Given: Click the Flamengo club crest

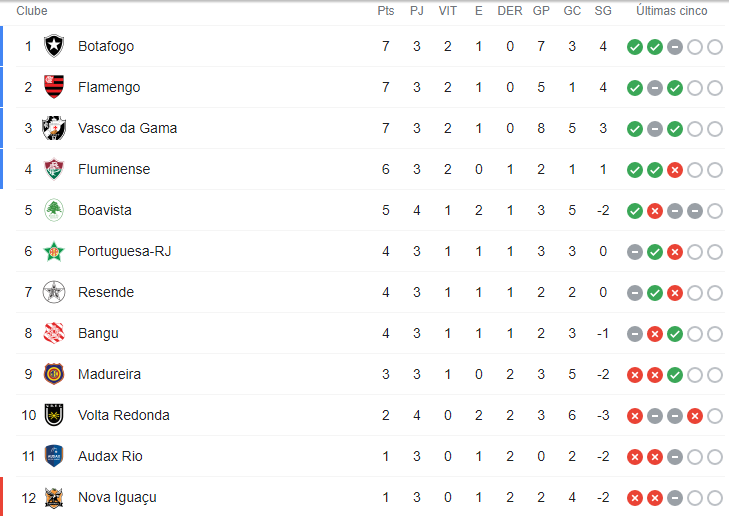Looking at the screenshot, I should (x=54, y=87).
